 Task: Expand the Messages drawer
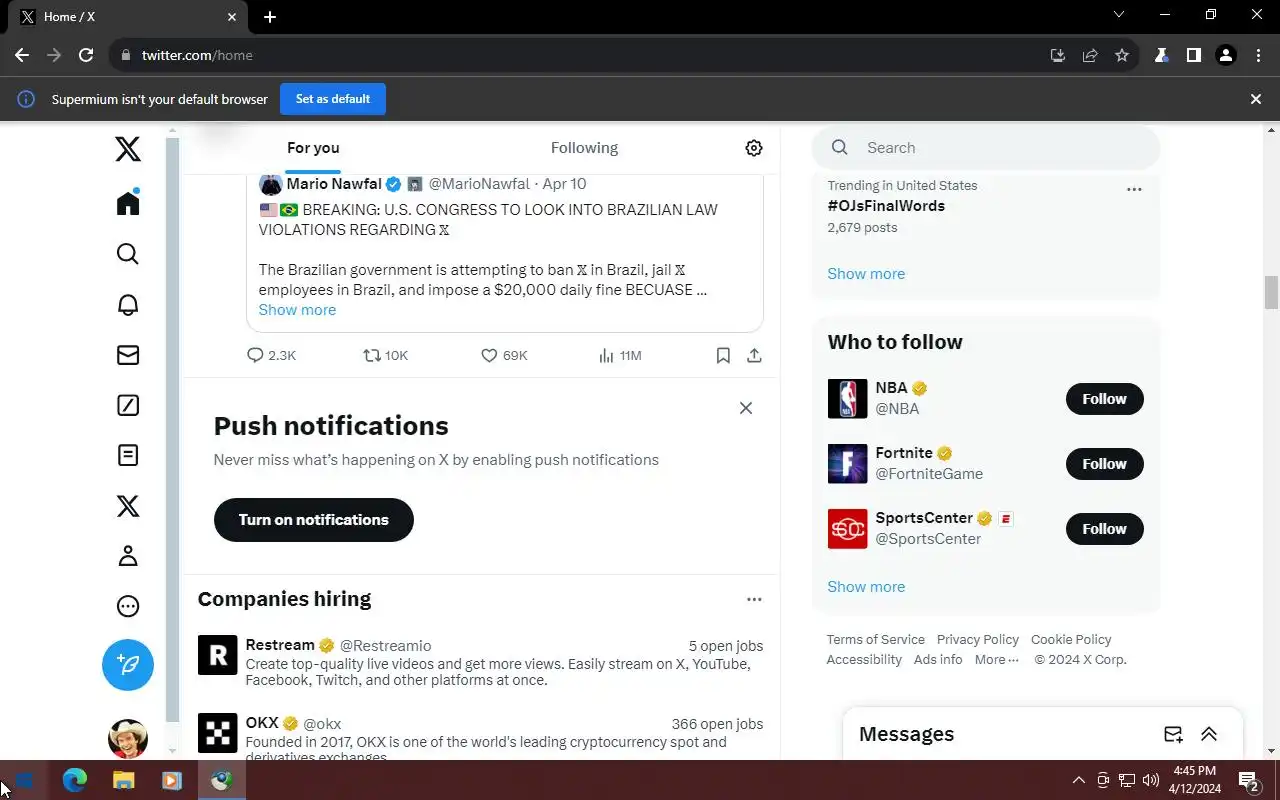[x=1209, y=734]
